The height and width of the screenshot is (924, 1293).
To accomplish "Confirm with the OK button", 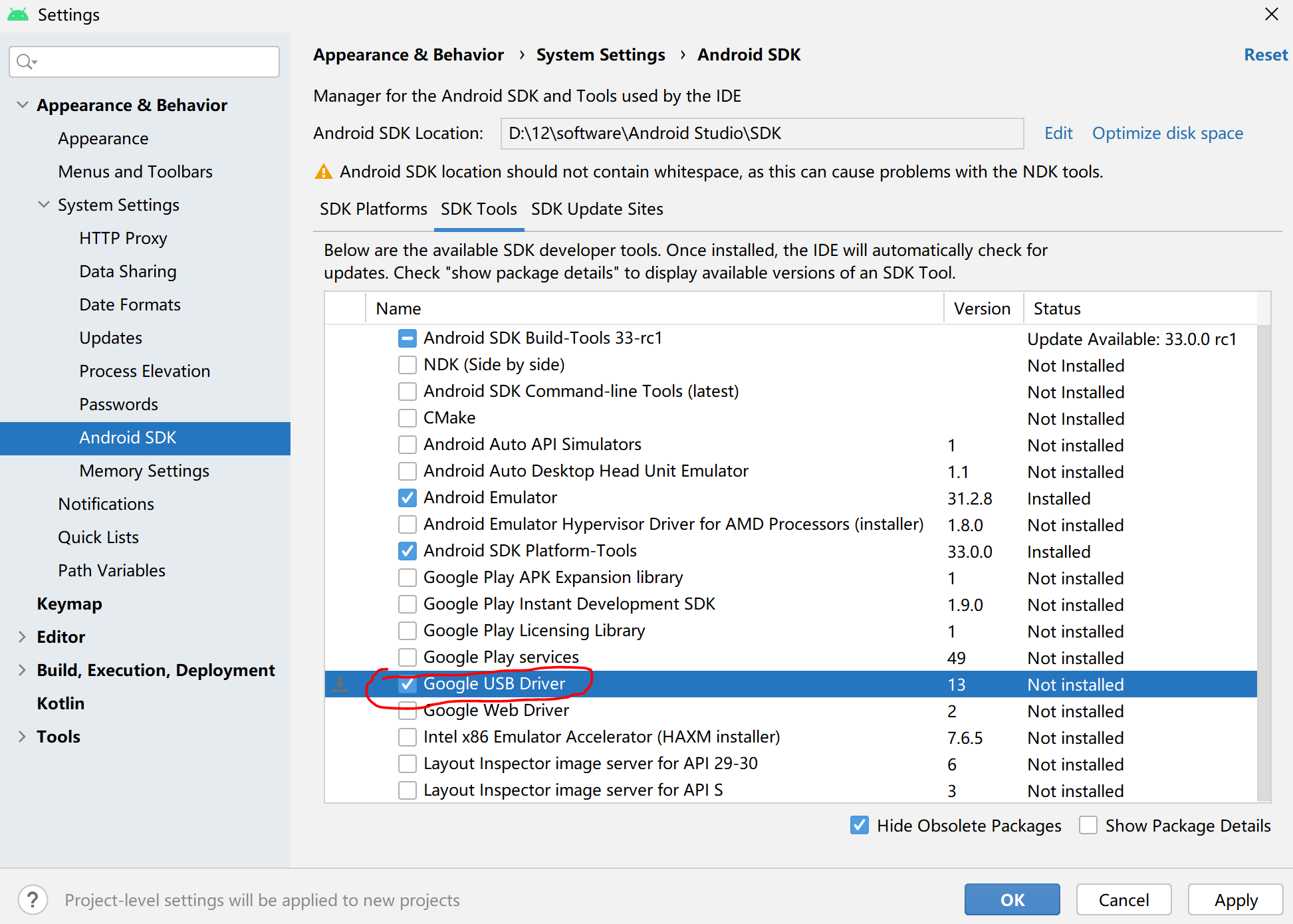I will 1012,900.
